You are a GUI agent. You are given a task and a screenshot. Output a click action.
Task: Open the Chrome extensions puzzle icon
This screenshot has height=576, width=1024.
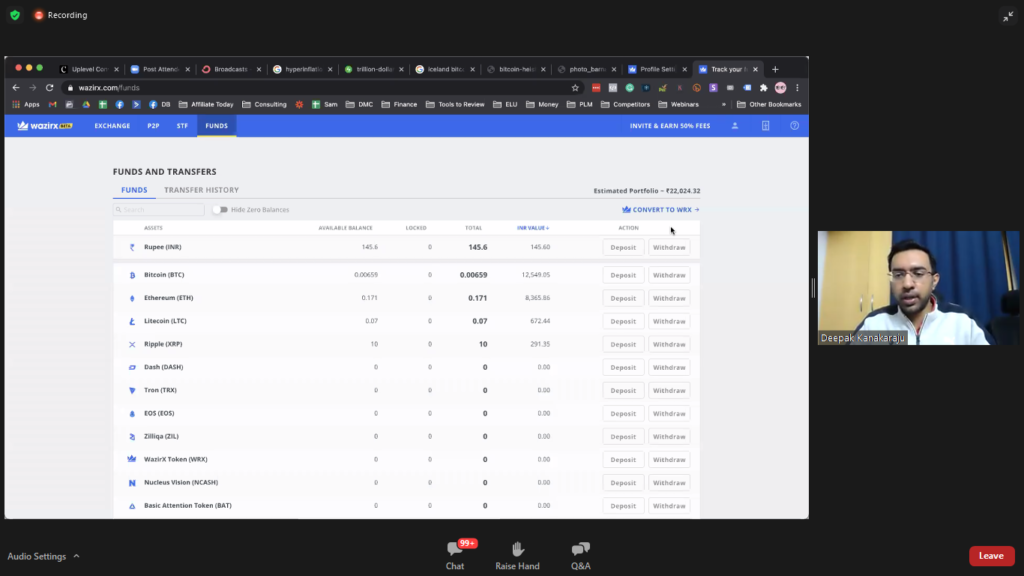[x=763, y=88]
